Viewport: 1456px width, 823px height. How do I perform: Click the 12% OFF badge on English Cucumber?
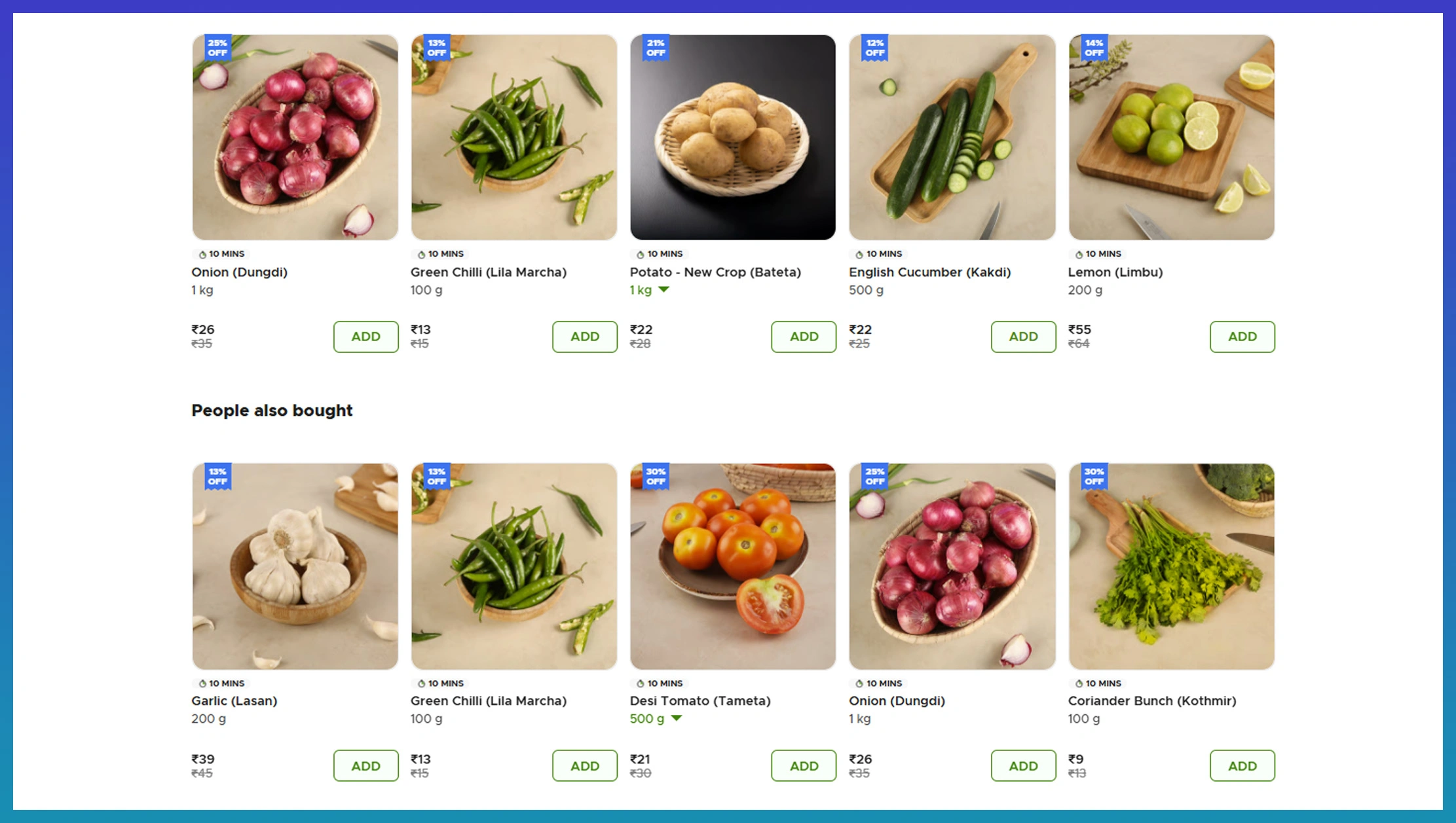(874, 48)
